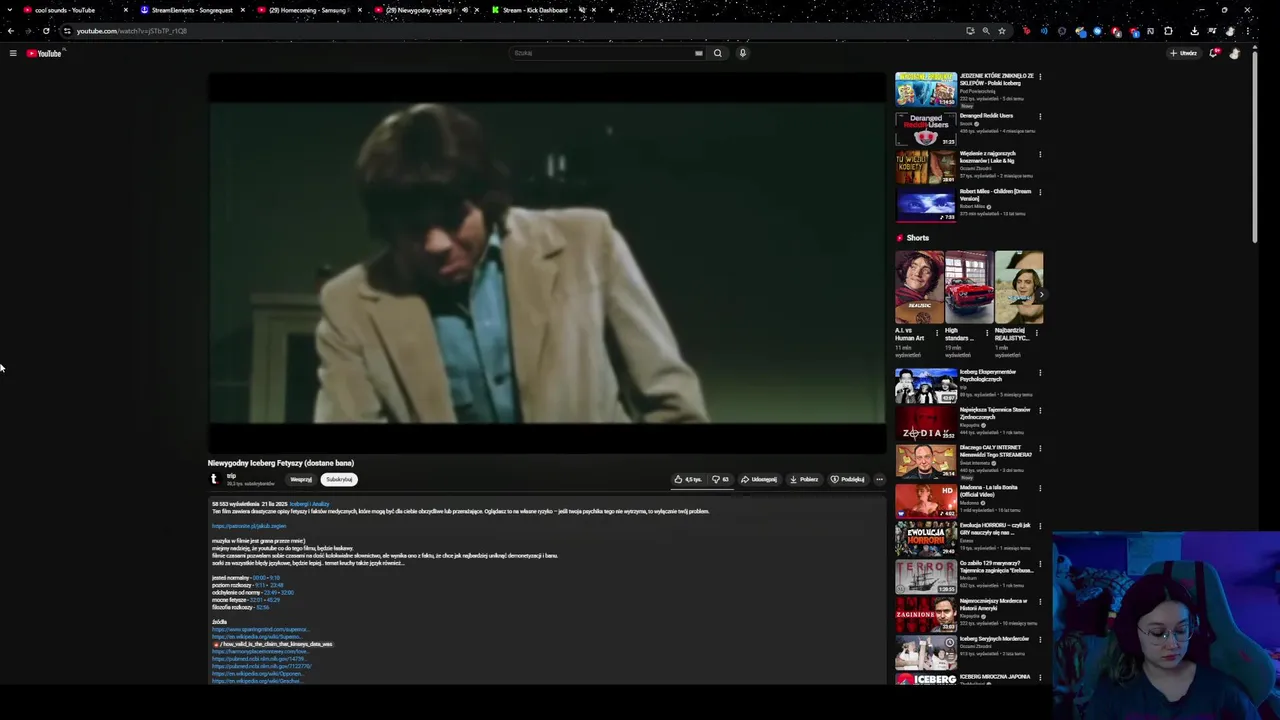Start voice search with the microphone icon
Screen dimensions: 1280x720
pyautogui.click(x=742, y=53)
